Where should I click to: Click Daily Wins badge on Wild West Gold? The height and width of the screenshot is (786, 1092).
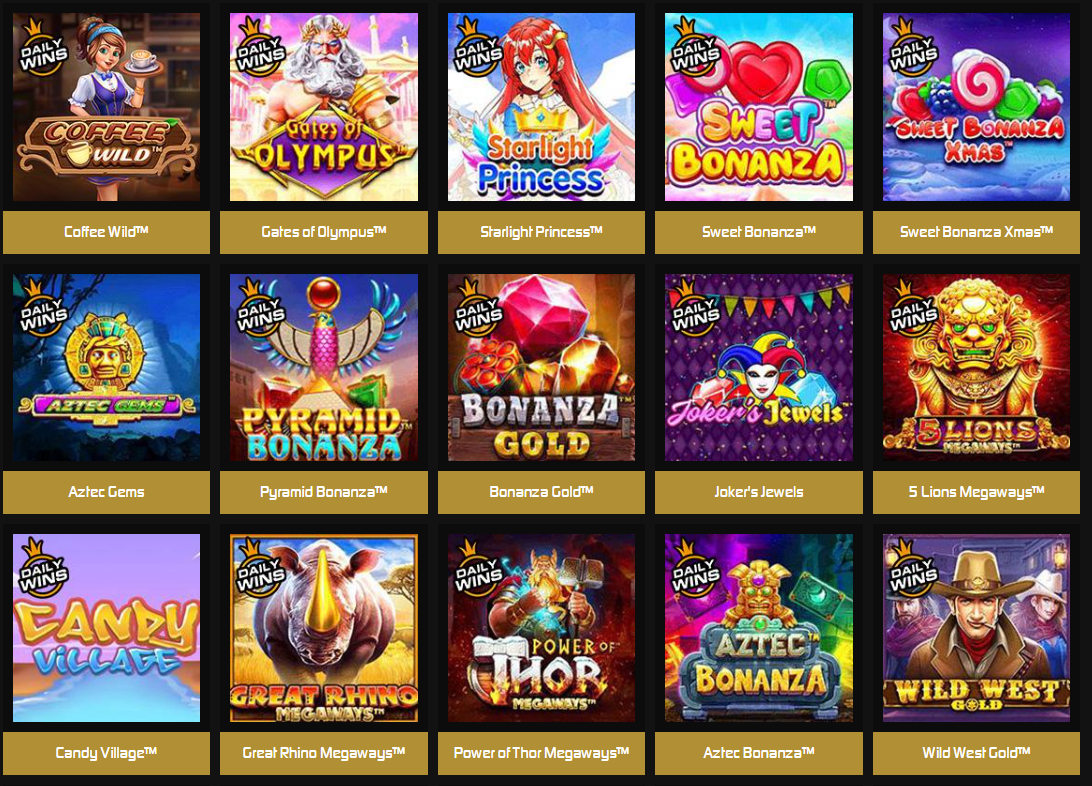[x=913, y=569]
